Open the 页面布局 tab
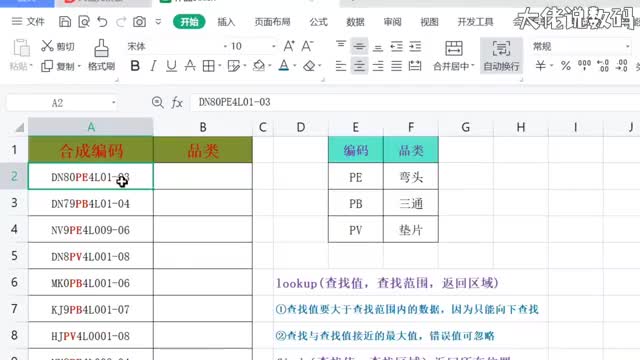 (x=272, y=22)
